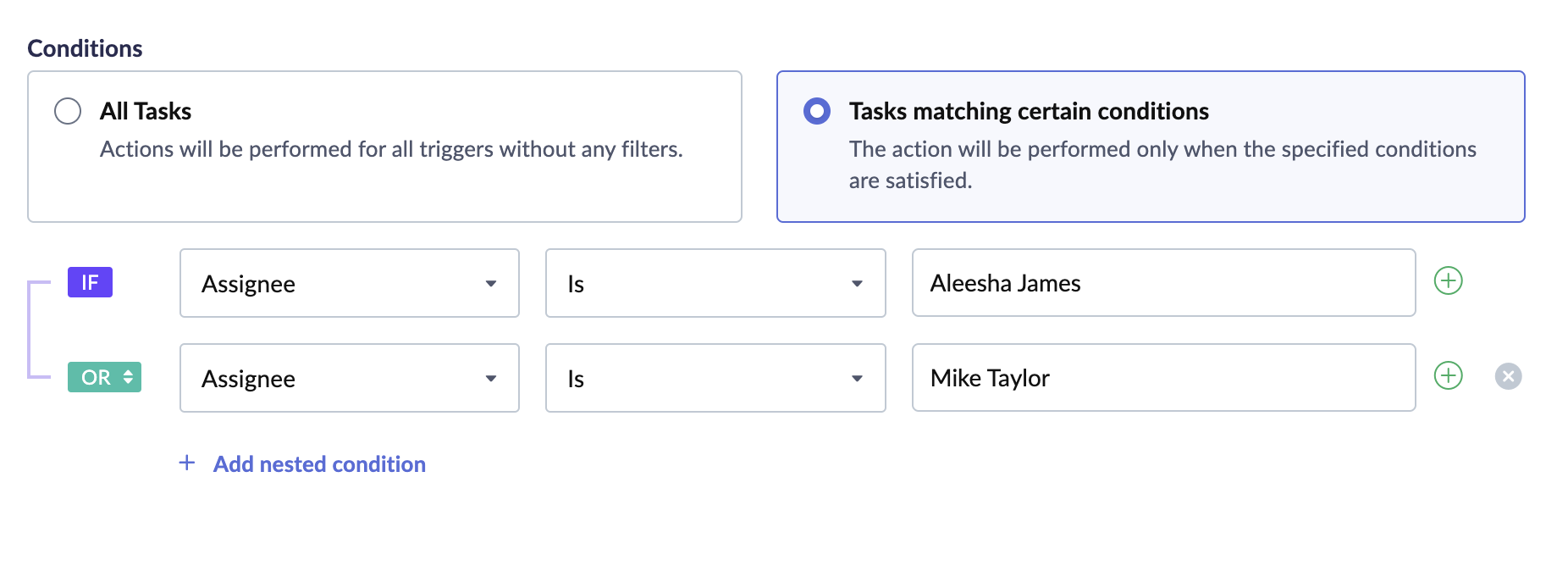Click the purple IF condition badge

[x=90, y=282]
